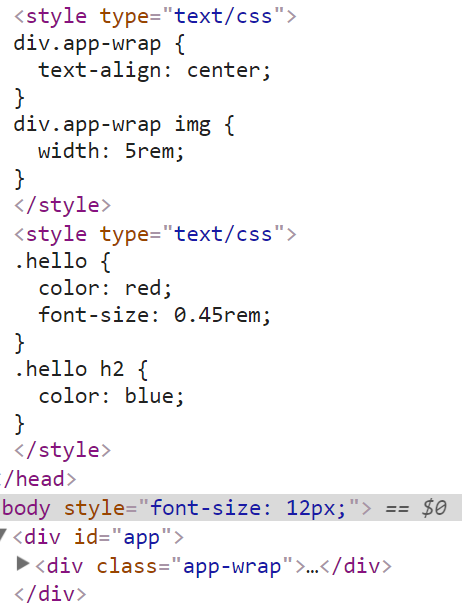Click the 'width: 5rem;' declaration
The height and width of the screenshot is (614, 462).
pyautogui.click(x=111, y=151)
